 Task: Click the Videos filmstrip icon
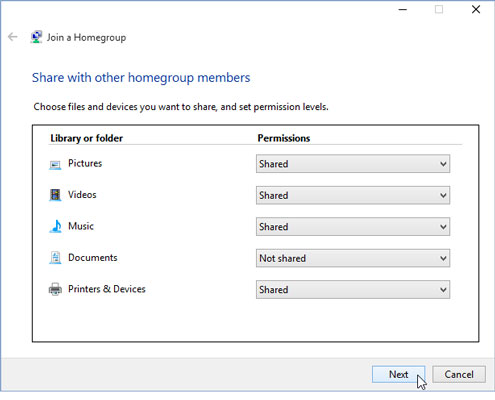55,195
